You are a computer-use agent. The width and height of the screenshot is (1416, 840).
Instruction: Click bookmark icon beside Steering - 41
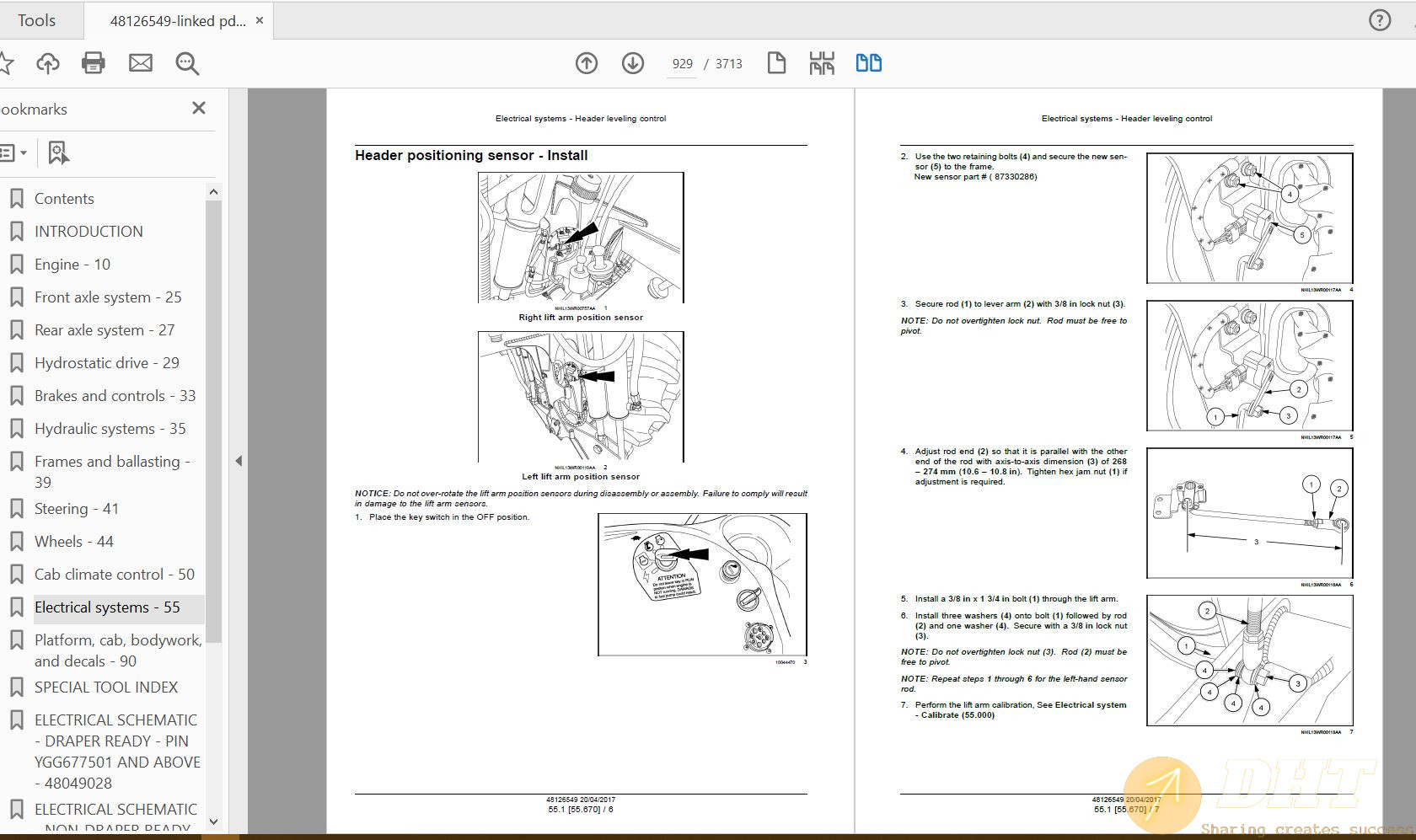click(16, 509)
